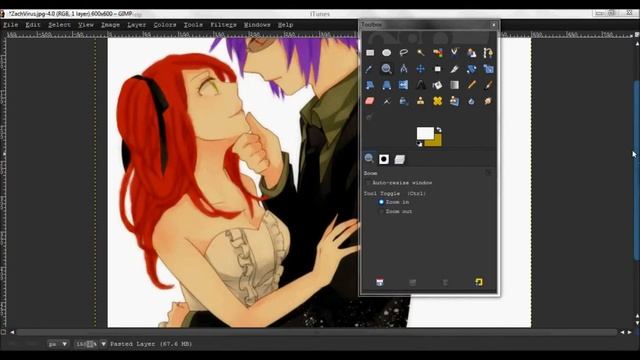Save tool options preset button
Screen dimensions: 640x360
380,282
